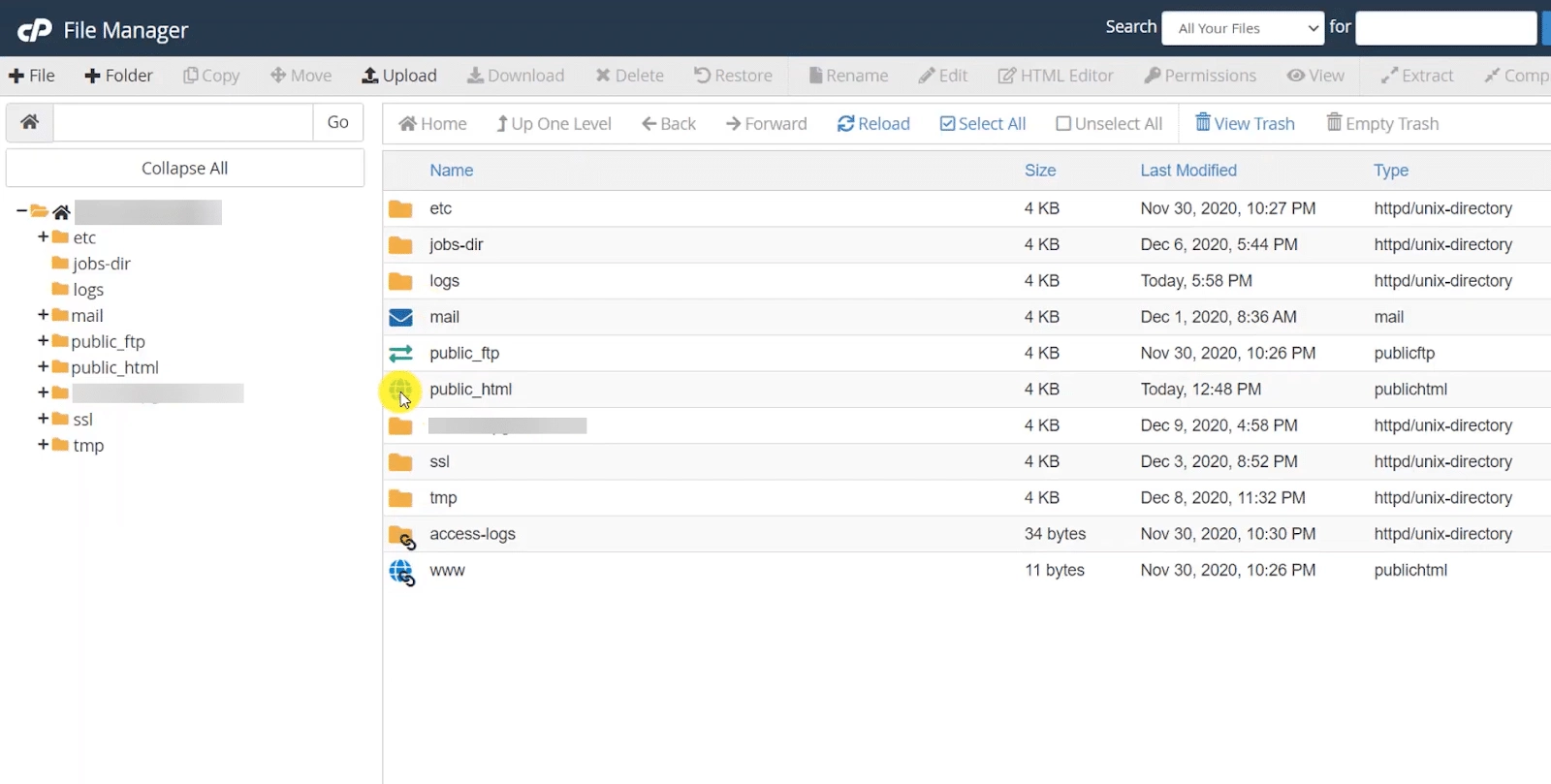Click the mail envelope icon in list
Viewport: 1551px width, 784px height.
pyautogui.click(x=400, y=317)
